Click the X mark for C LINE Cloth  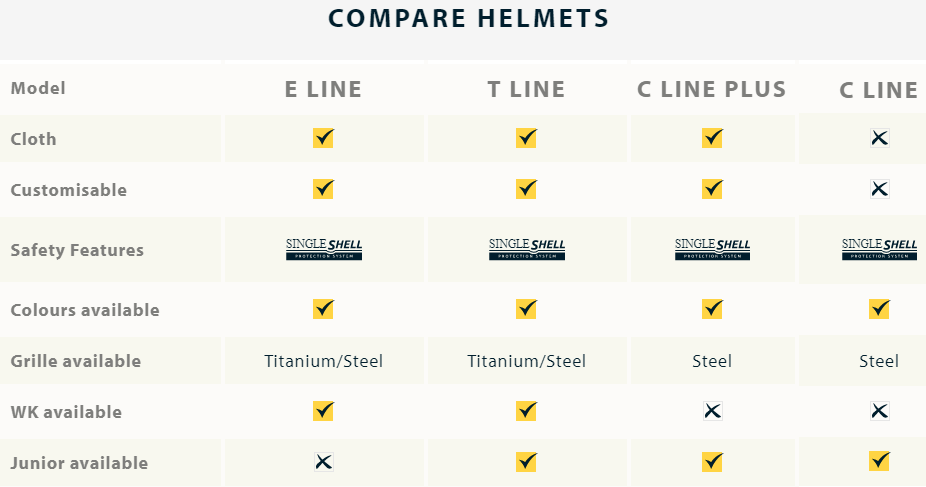coord(879,138)
